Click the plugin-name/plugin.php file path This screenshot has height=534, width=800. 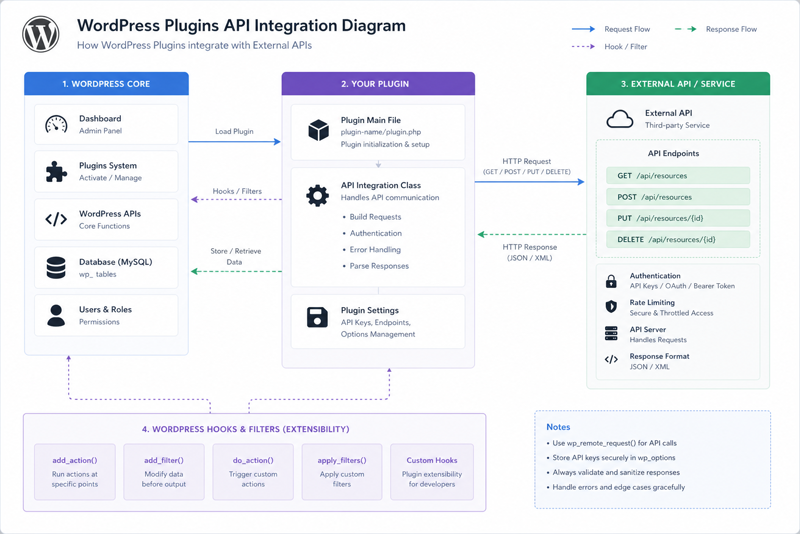pos(381,132)
